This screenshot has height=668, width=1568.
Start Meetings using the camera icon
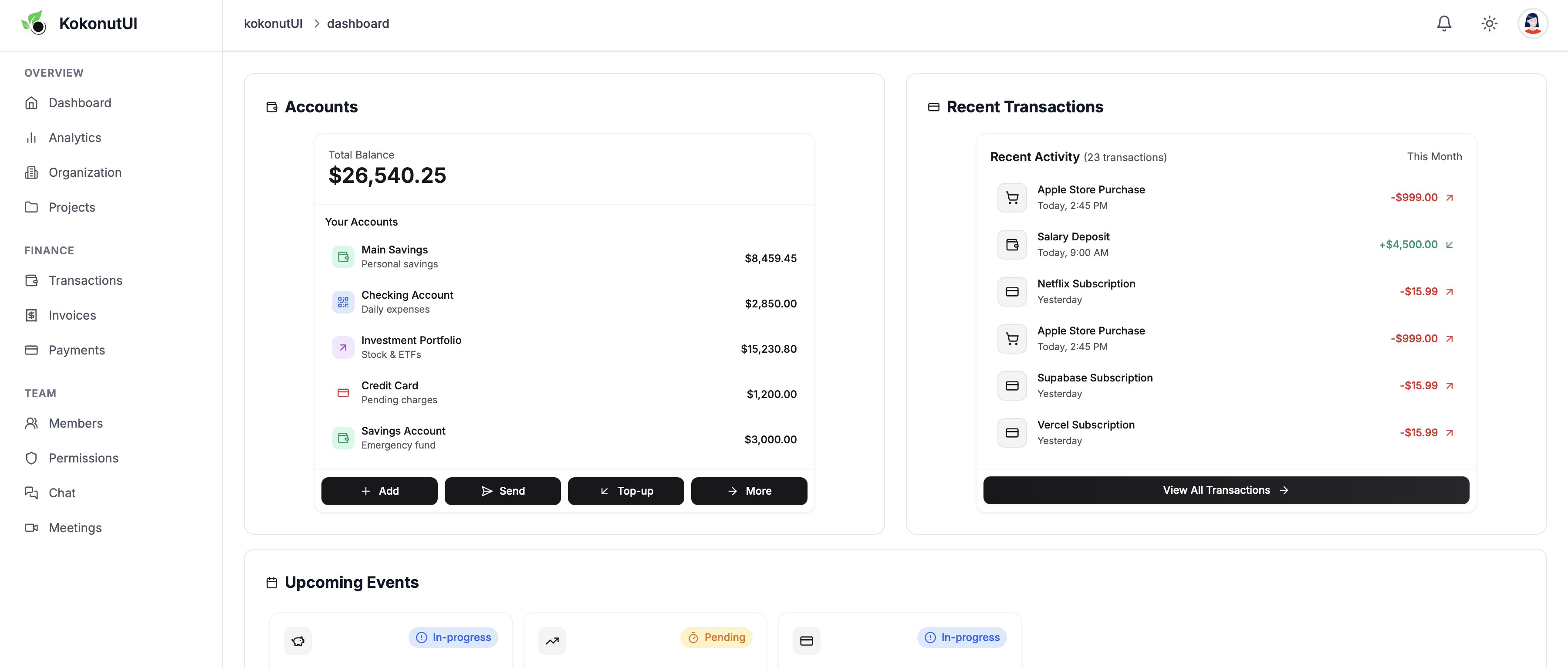(x=32, y=527)
